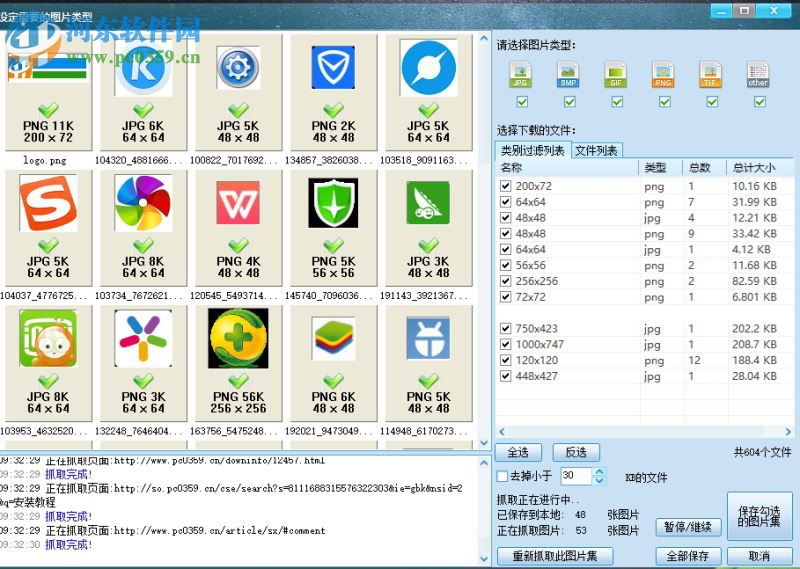This screenshot has height=569, width=800.
Task: Uncheck the 120x120 png row checkbox
Action: 505,360
